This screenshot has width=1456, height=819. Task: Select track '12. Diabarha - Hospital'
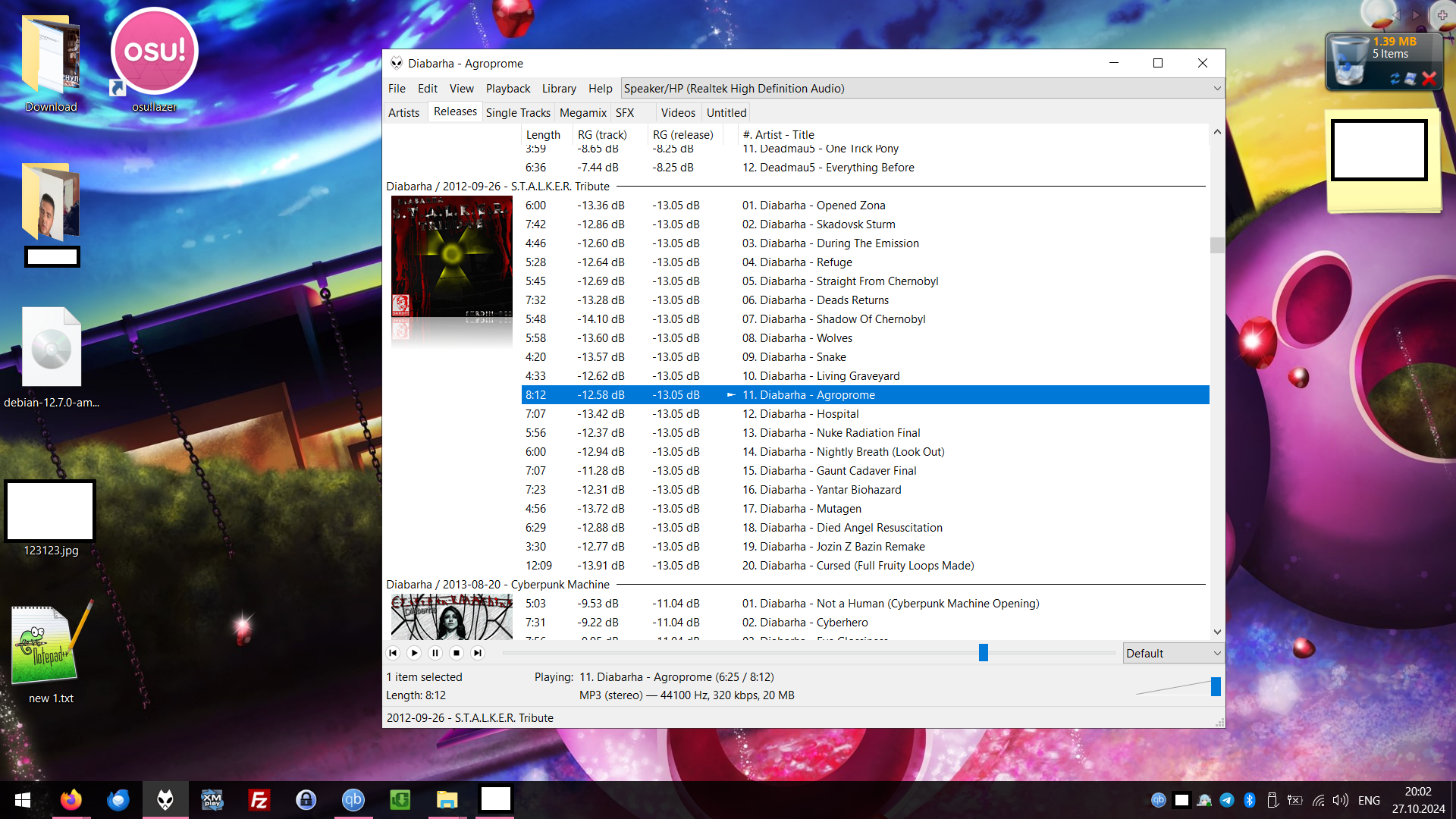[865, 414]
